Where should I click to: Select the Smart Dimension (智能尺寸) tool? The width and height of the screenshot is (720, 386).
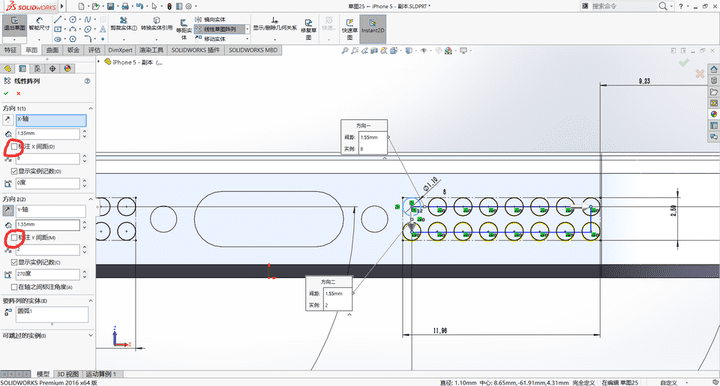coord(39,24)
